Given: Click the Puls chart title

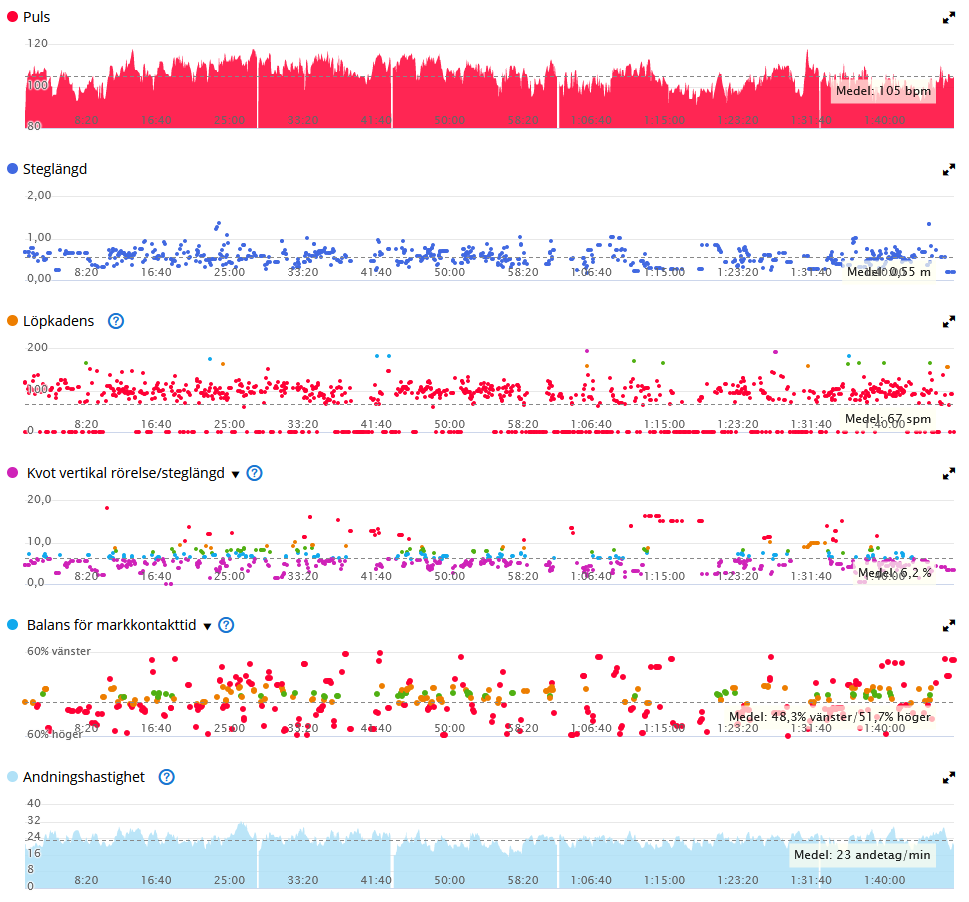Looking at the screenshot, I should [x=36, y=17].
